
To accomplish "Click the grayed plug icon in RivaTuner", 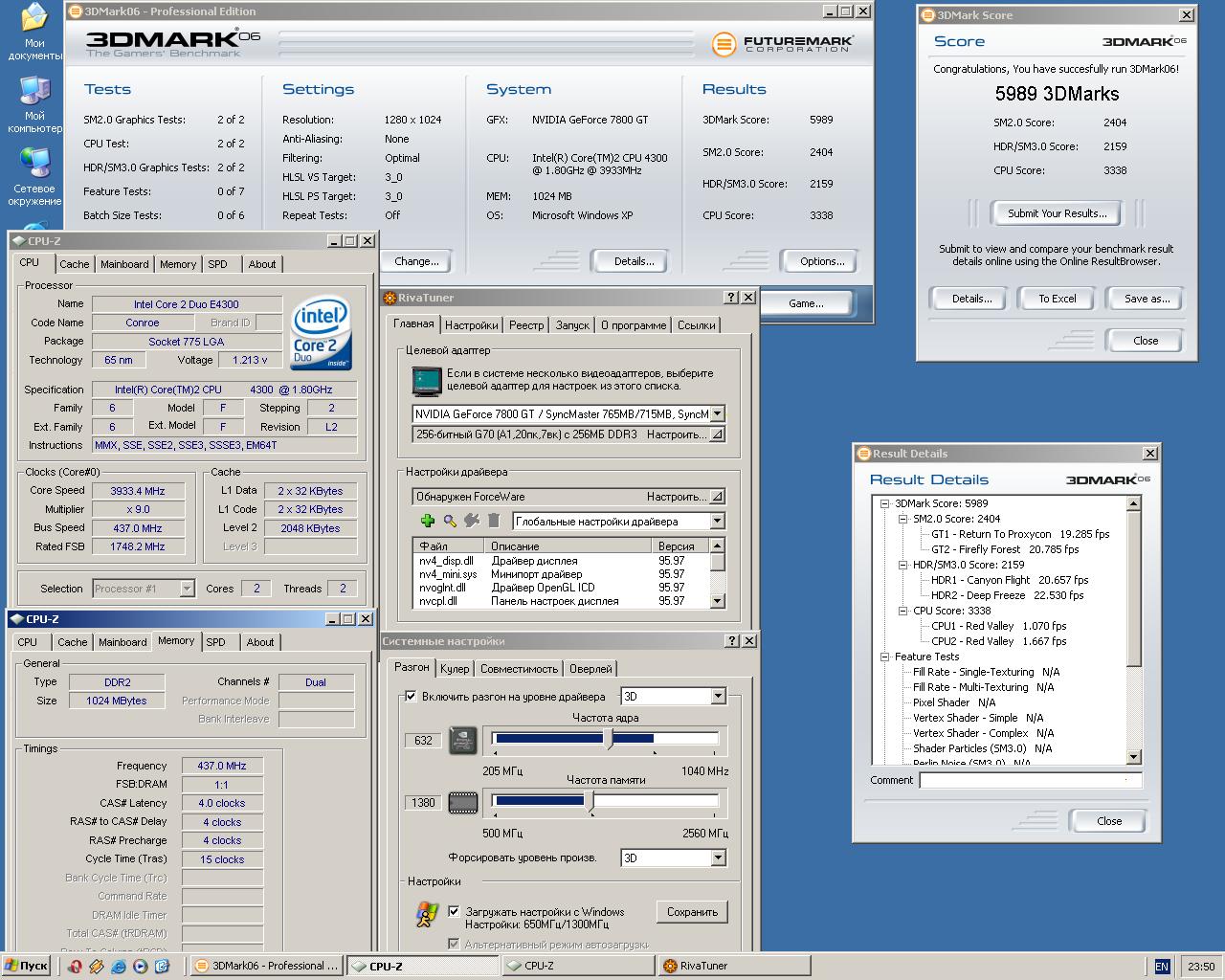I will coord(472,521).
